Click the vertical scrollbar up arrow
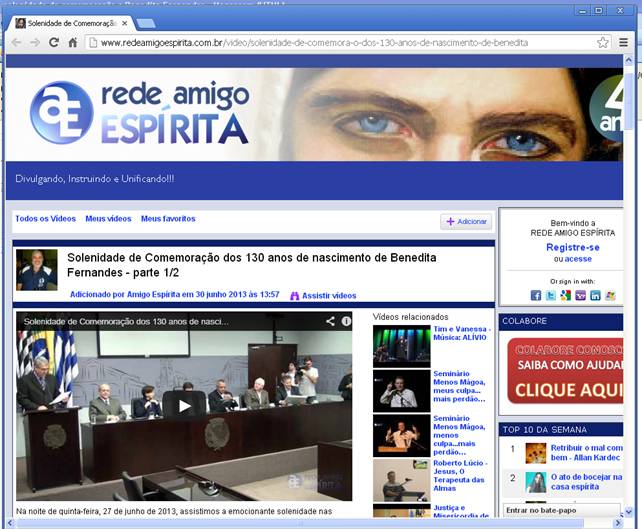The image size is (642, 529). [628, 60]
